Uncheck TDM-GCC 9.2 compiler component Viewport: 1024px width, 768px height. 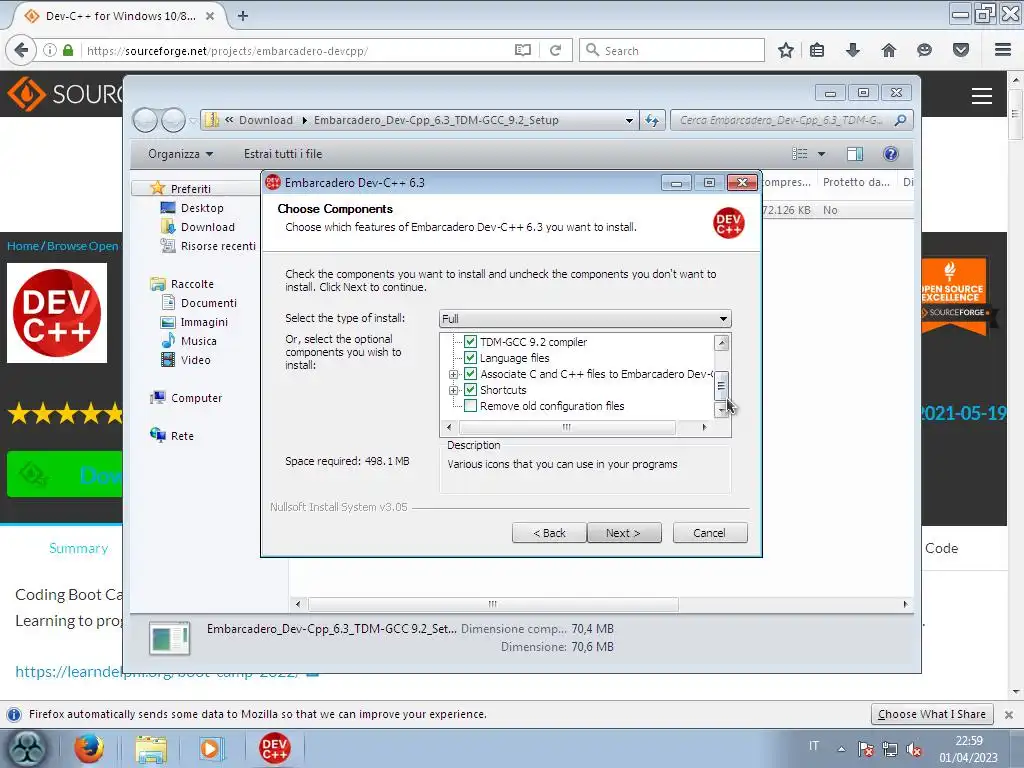click(470, 342)
